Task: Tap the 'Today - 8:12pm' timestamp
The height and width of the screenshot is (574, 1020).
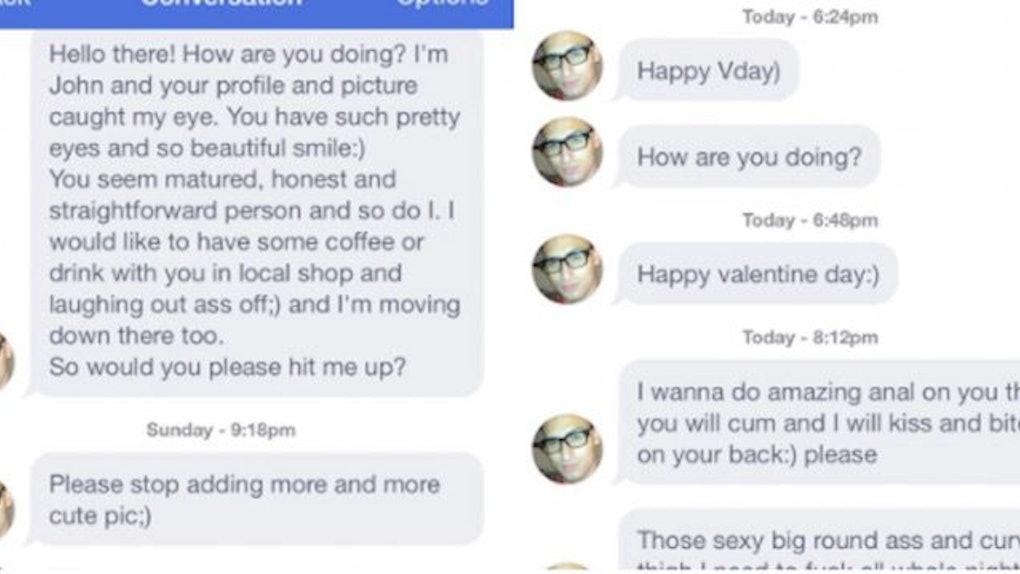Action: click(x=811, y=337)
